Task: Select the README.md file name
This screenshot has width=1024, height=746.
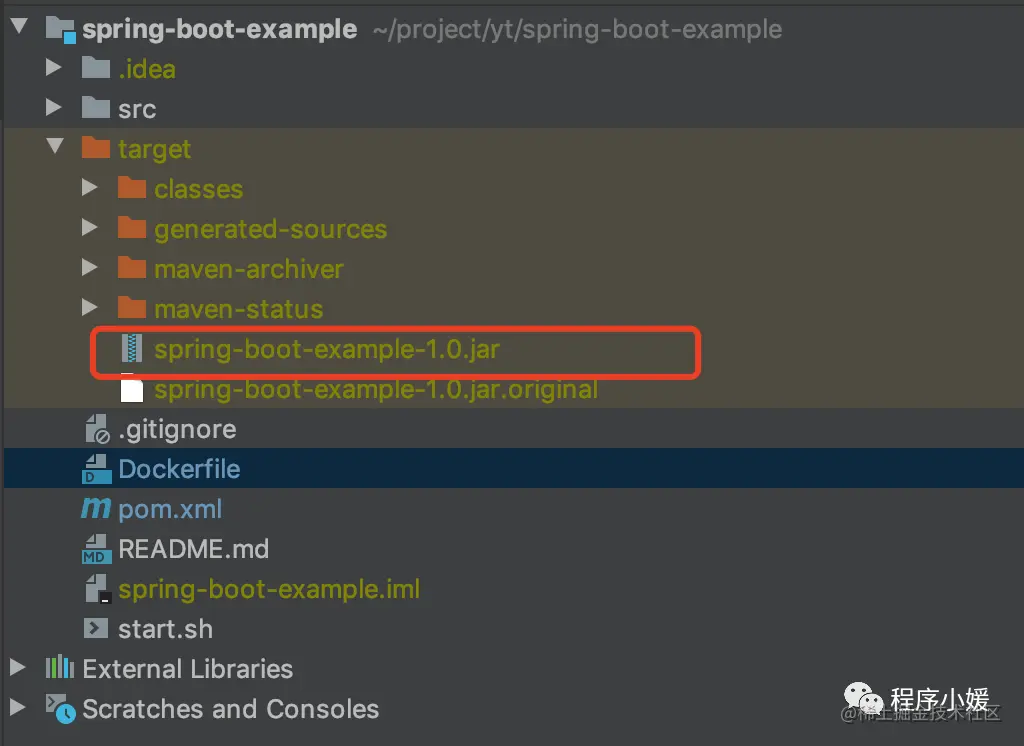Action: (x=193, y=549)
